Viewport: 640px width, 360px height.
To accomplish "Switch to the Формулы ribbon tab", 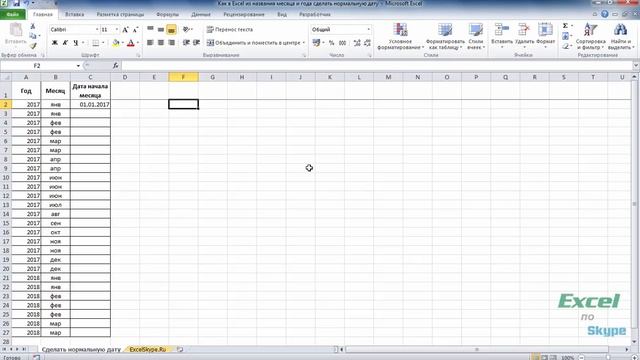I will click(168, 14).
